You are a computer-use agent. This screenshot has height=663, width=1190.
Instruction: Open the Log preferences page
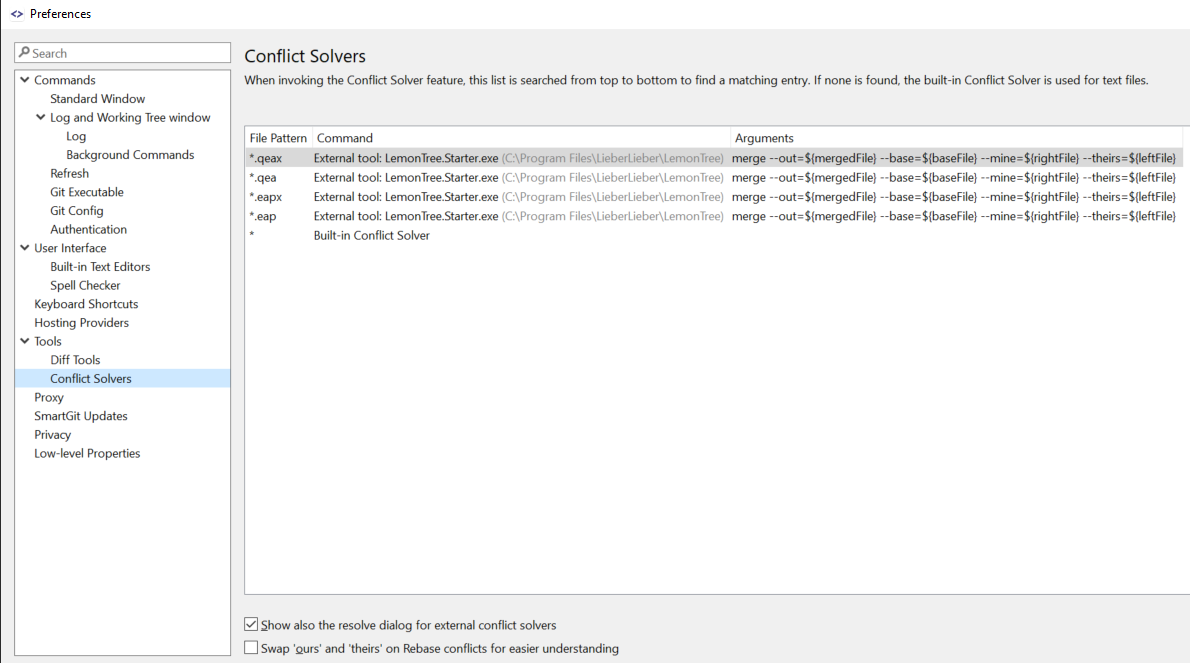[76, 136]
